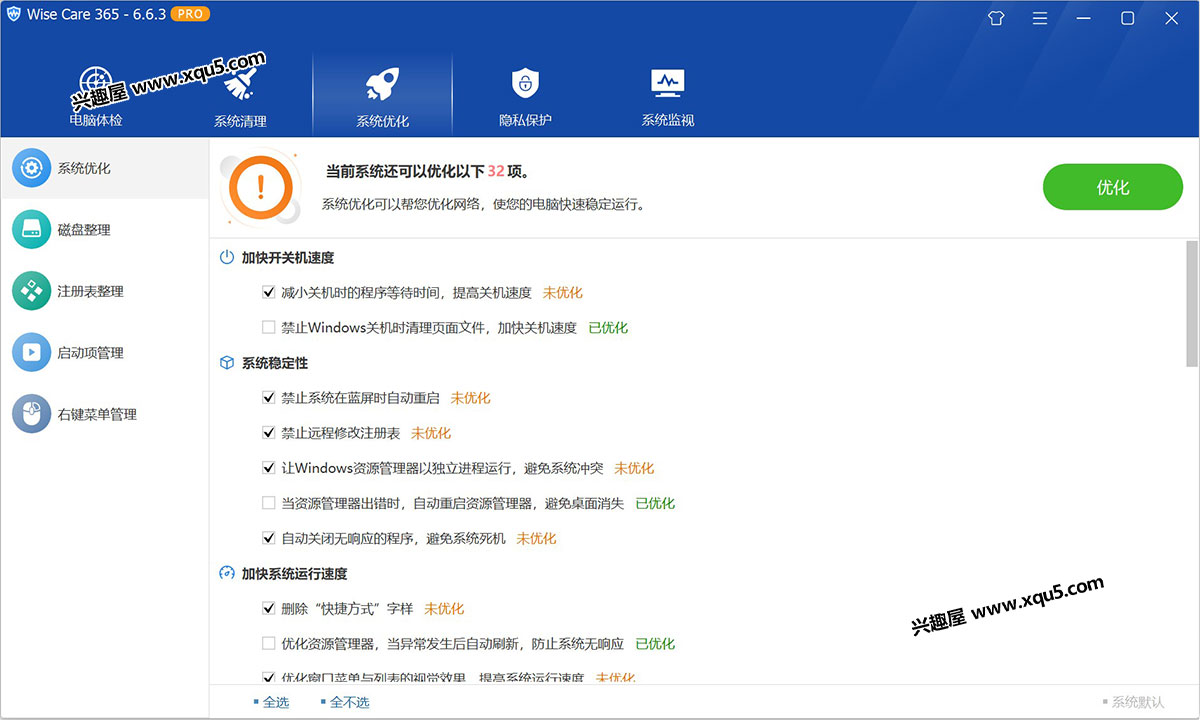Click the 注册表整理 registry icon in sidebar
Screen dimensions: 1200x720
31,291
